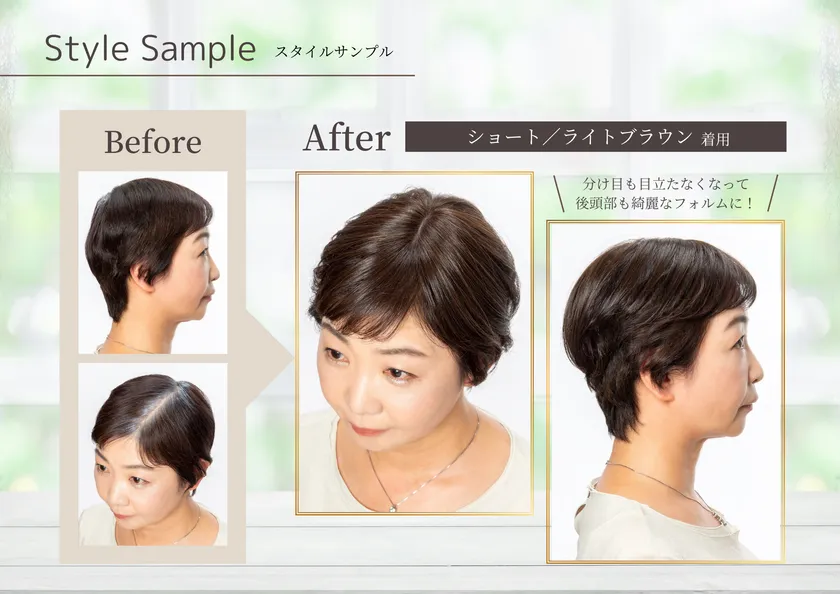Open the ショート／ライトブラウン product banner
This screenshot has height=594, width=840.
580,136
